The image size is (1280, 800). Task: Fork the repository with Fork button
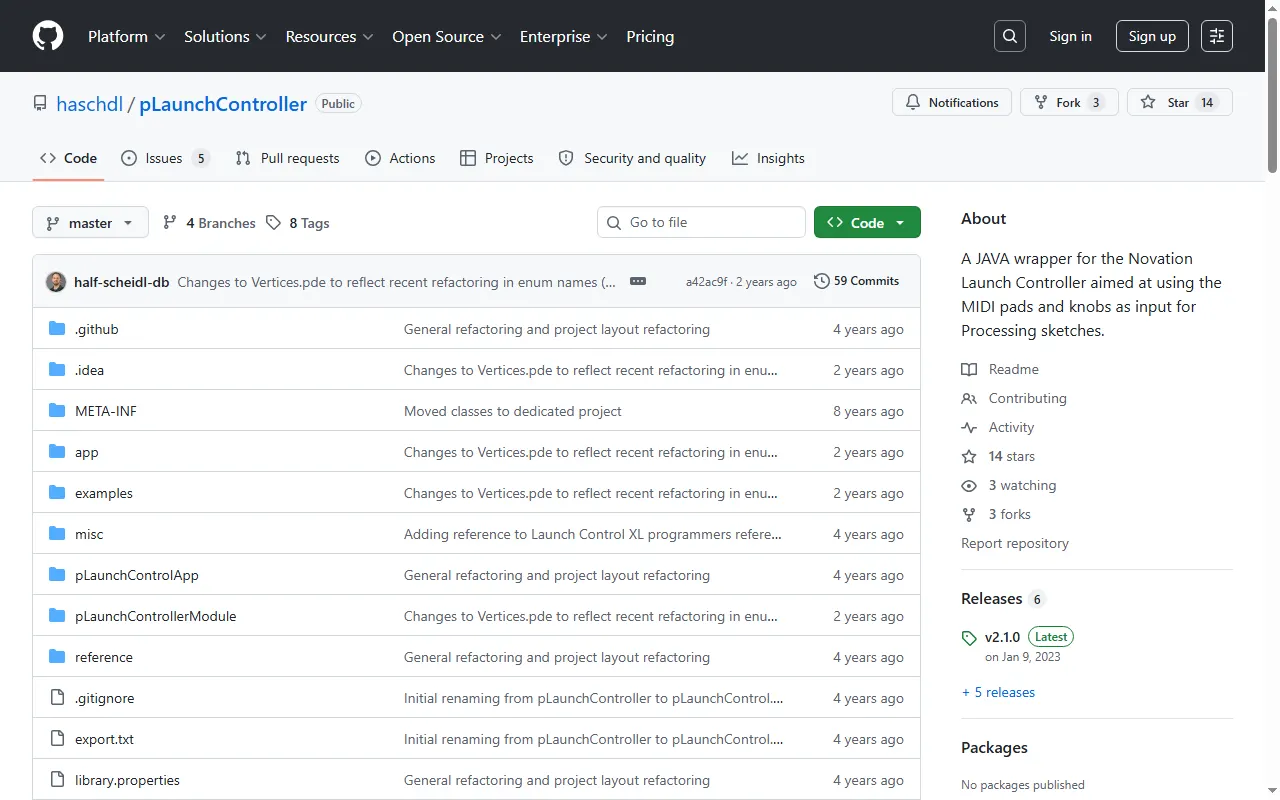click(1069, 102)
